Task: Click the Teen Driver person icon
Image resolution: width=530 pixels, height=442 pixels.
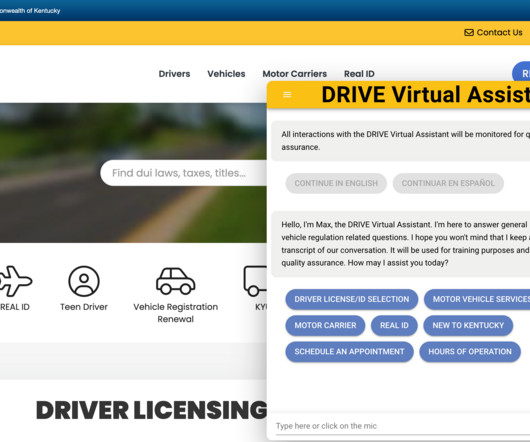Action: [84, 281]
